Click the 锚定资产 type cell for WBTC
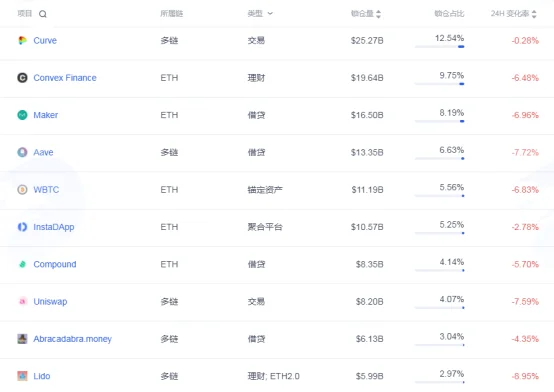This screenshot has width=554, height=392. point(265,190)
